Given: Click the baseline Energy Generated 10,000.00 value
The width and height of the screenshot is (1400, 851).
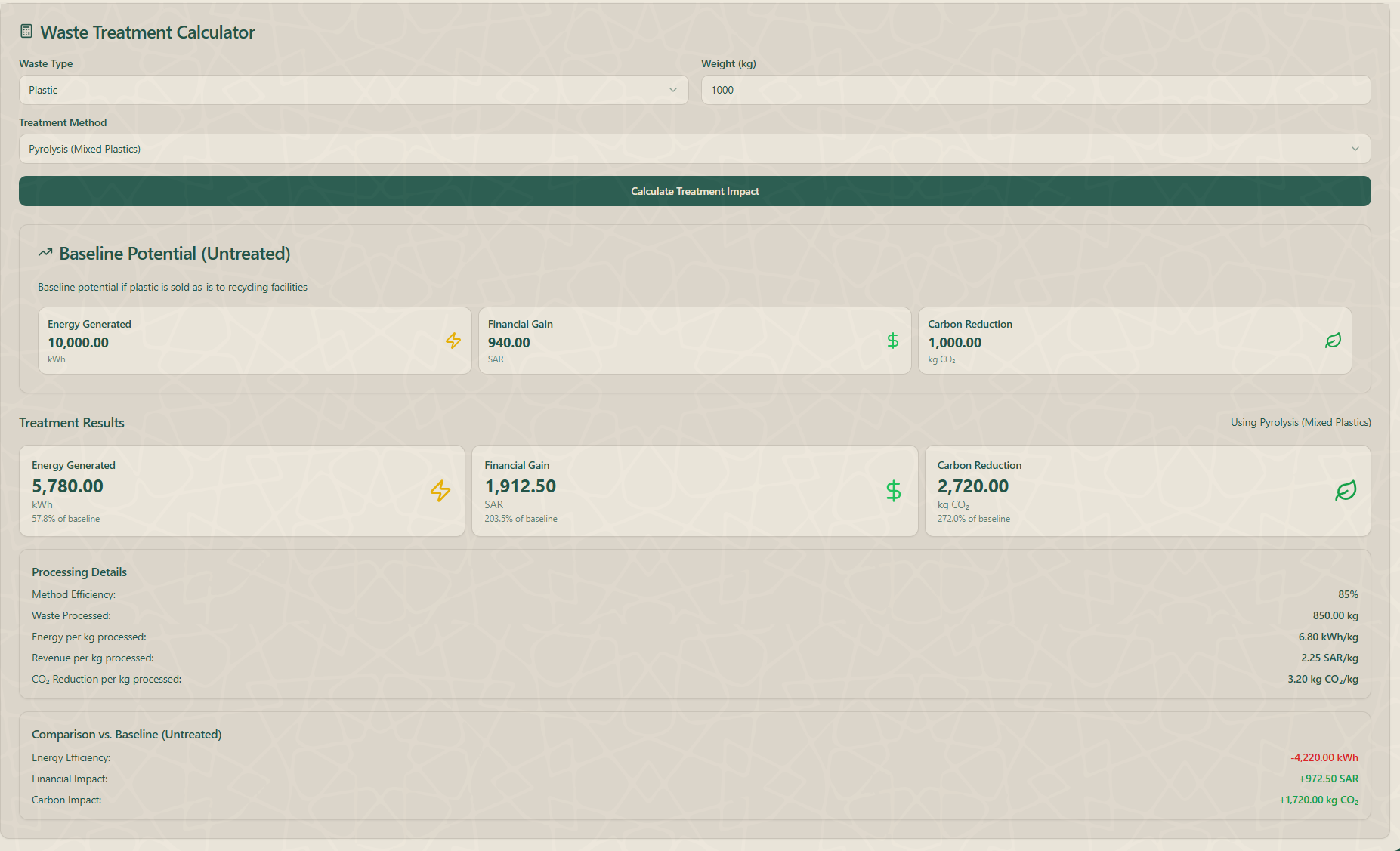Looking at the screenshot, I should [x=79, y=343].
